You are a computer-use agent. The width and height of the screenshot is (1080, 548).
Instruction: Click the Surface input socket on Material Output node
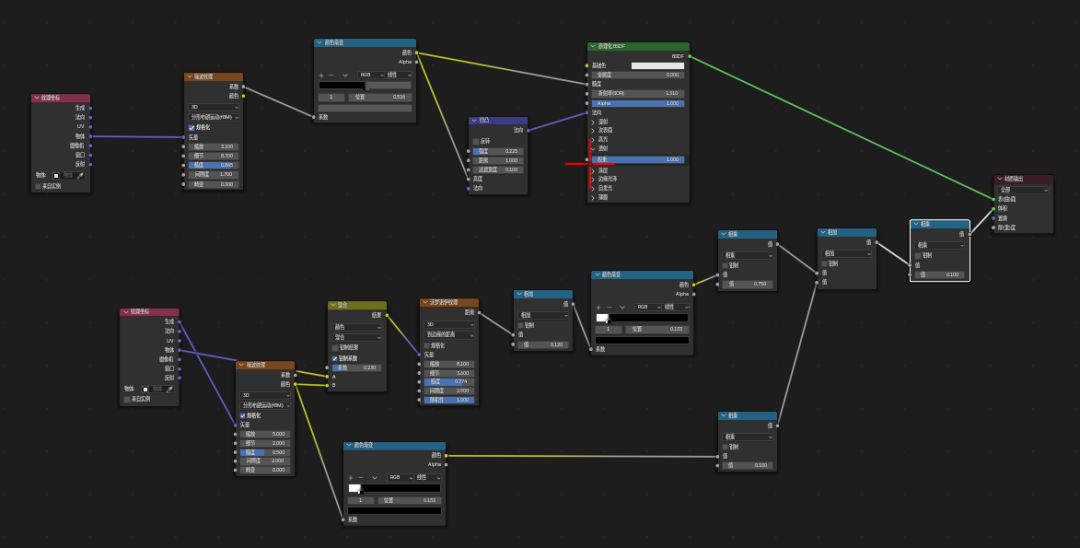[x=993, y=199]
